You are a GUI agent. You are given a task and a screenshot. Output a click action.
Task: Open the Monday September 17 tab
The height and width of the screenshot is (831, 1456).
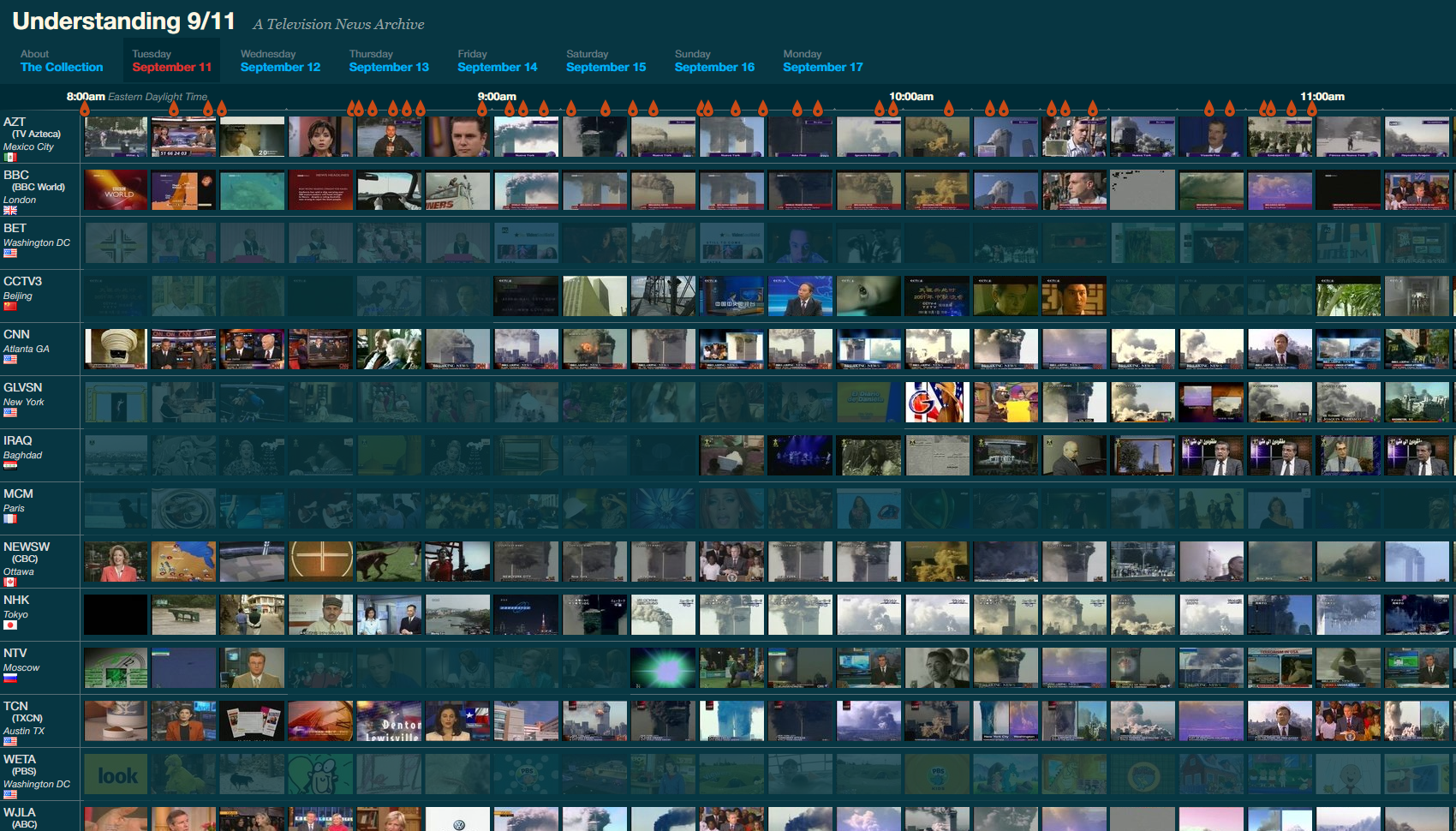click(x=823, y=61)
